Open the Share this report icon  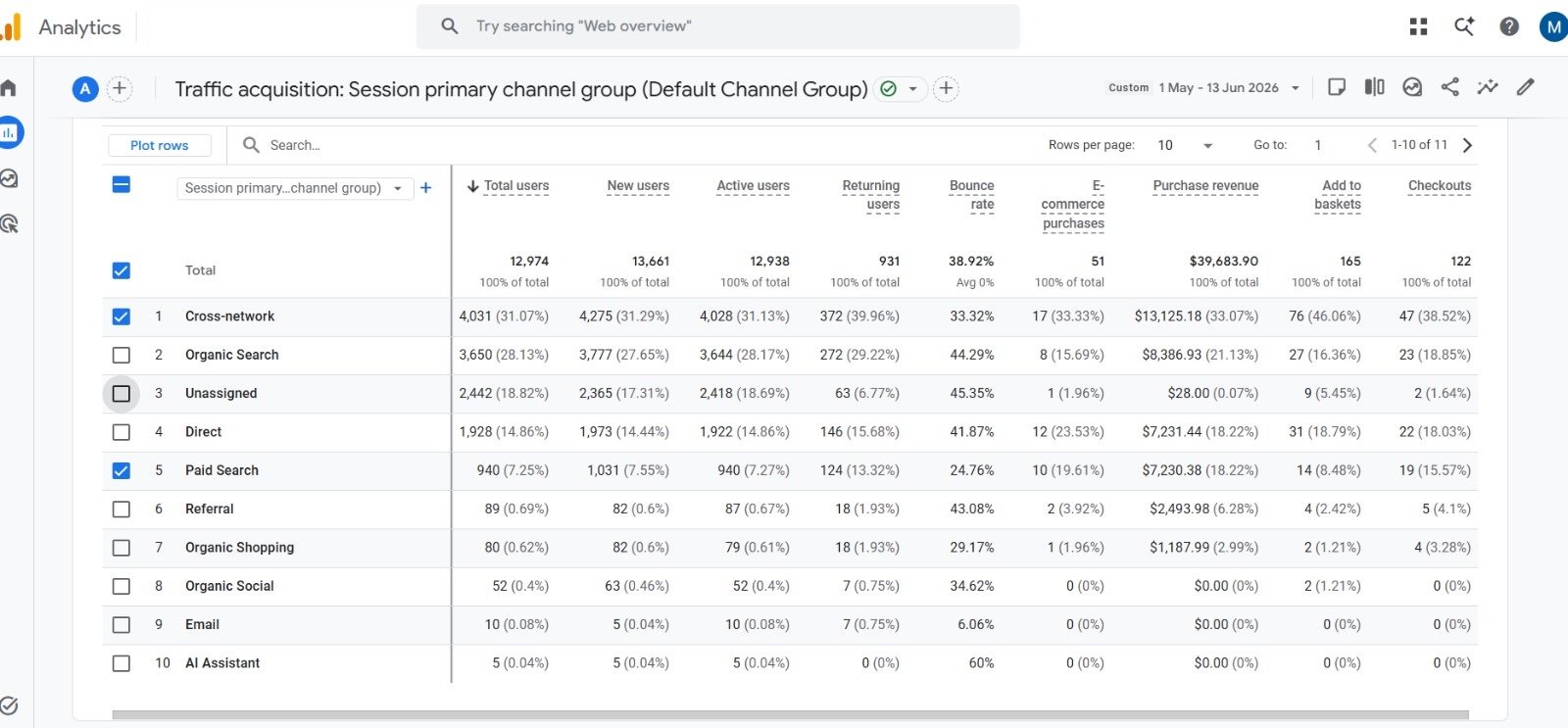tap(1449, 87)
